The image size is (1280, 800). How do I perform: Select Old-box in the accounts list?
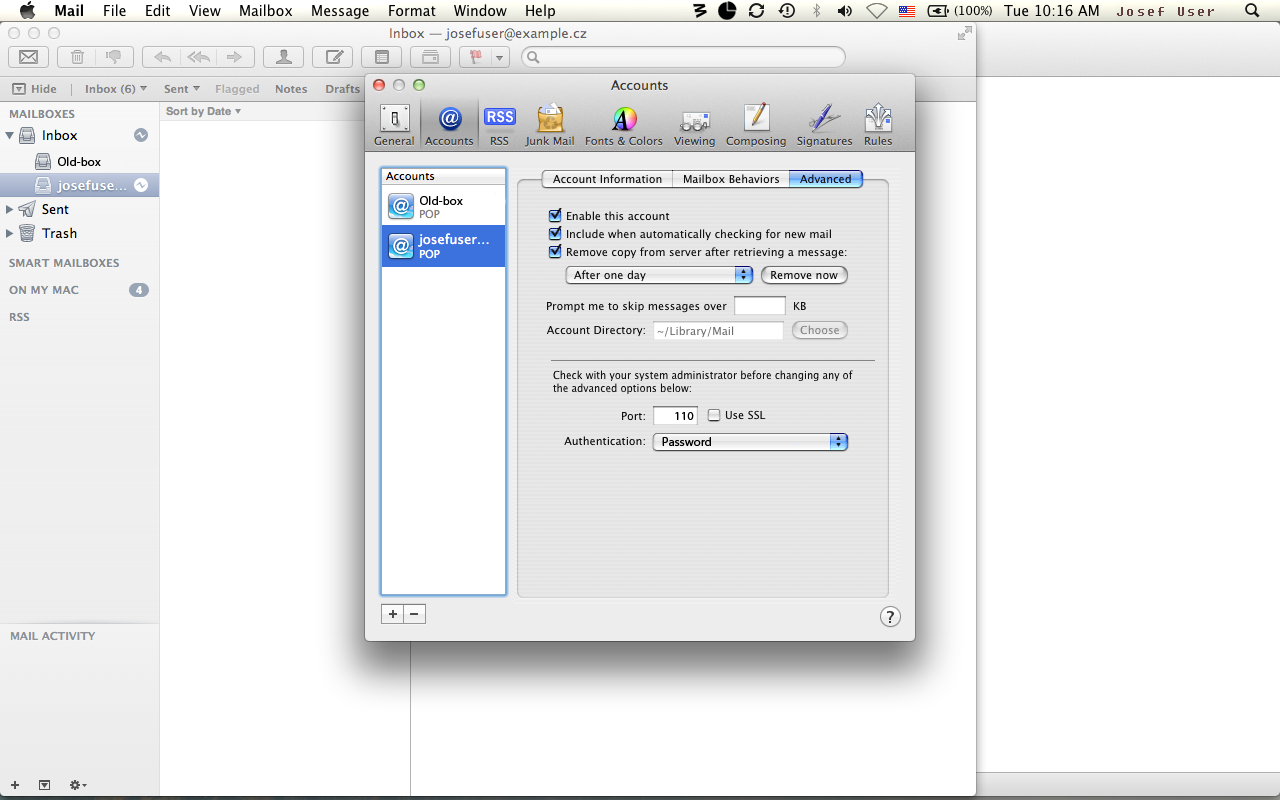coord(443,206)
